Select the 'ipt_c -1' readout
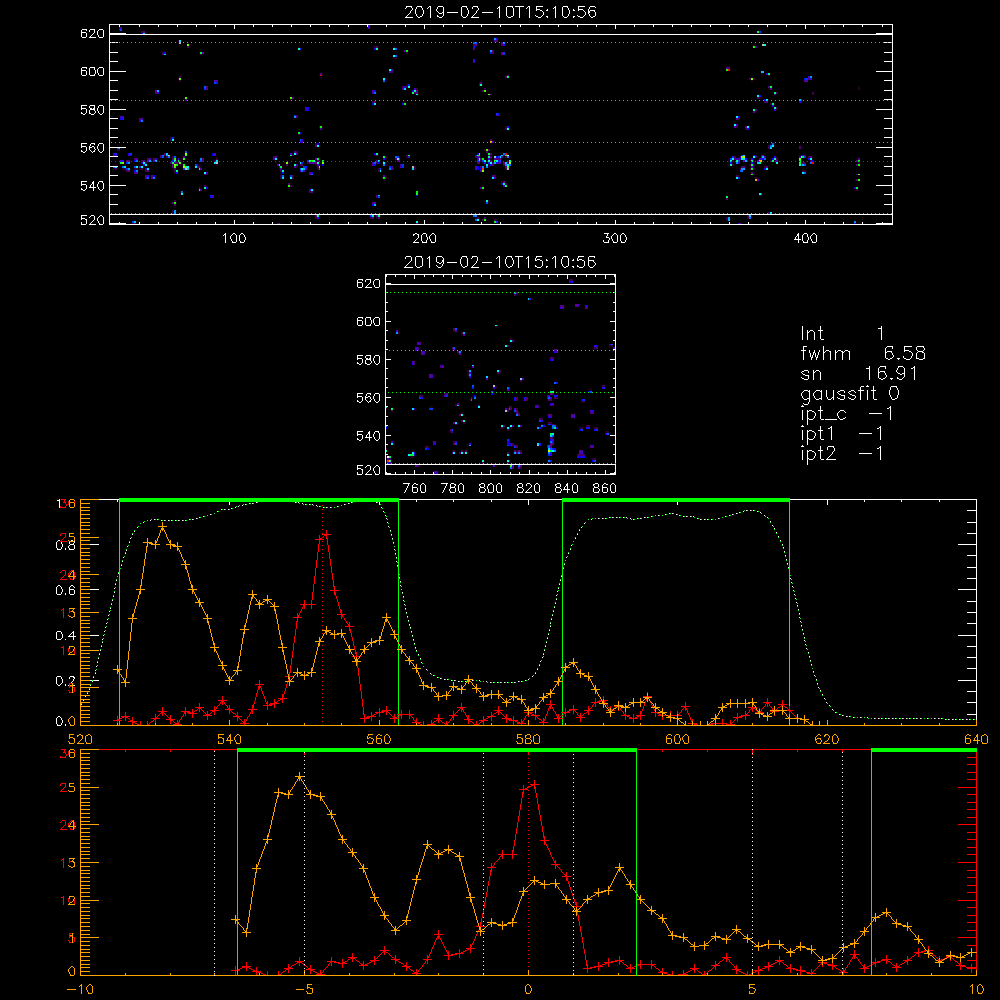The width and height of the screenshot is (1000, 1000). pos(847,414)
